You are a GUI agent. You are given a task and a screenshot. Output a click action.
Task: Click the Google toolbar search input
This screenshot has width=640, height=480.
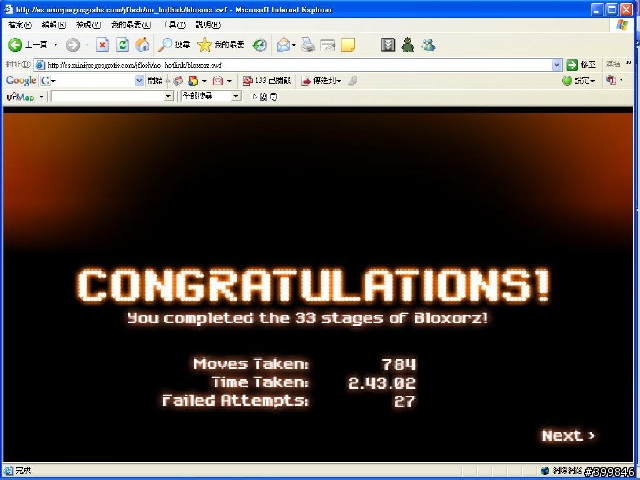(93, 81)
